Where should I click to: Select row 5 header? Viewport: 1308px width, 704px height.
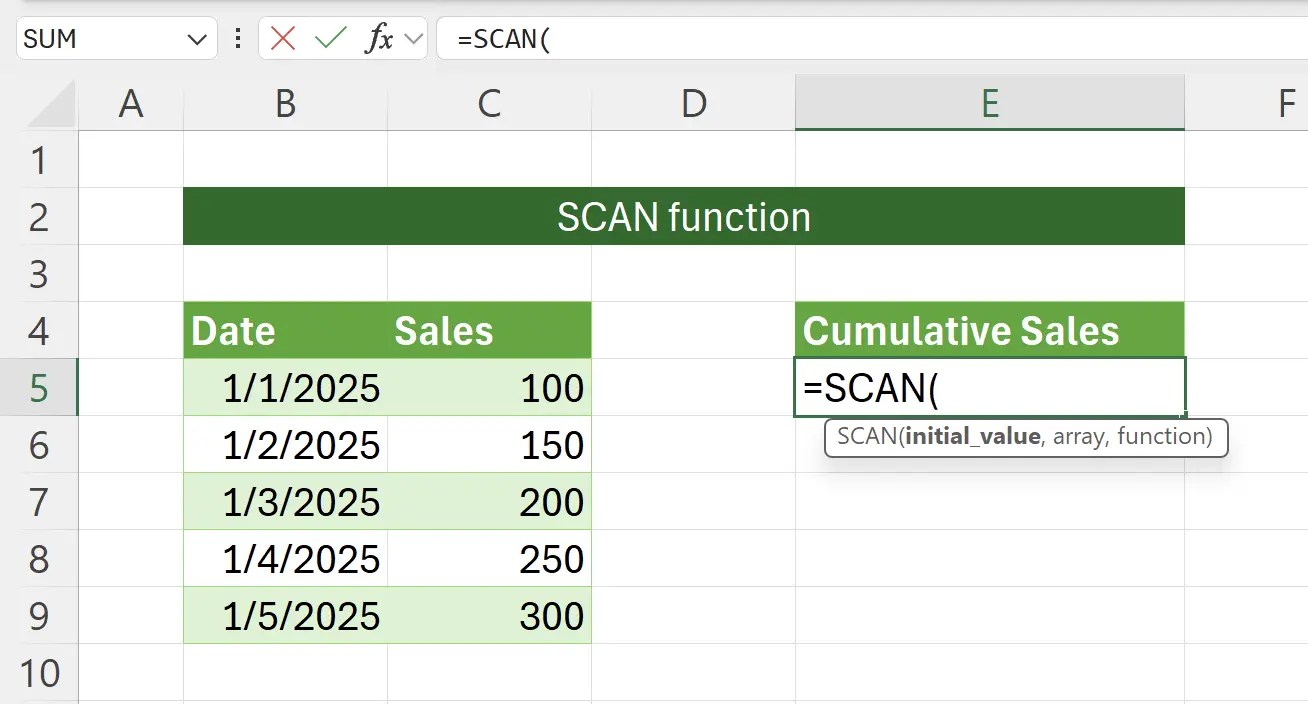38,388
